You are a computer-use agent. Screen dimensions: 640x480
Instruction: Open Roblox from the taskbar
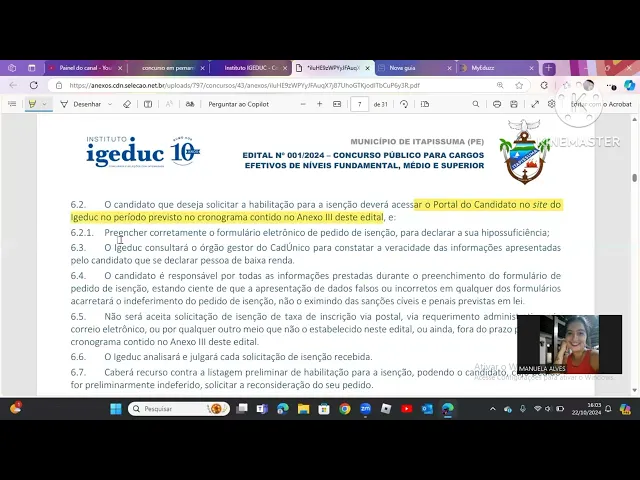pos(386,409)
